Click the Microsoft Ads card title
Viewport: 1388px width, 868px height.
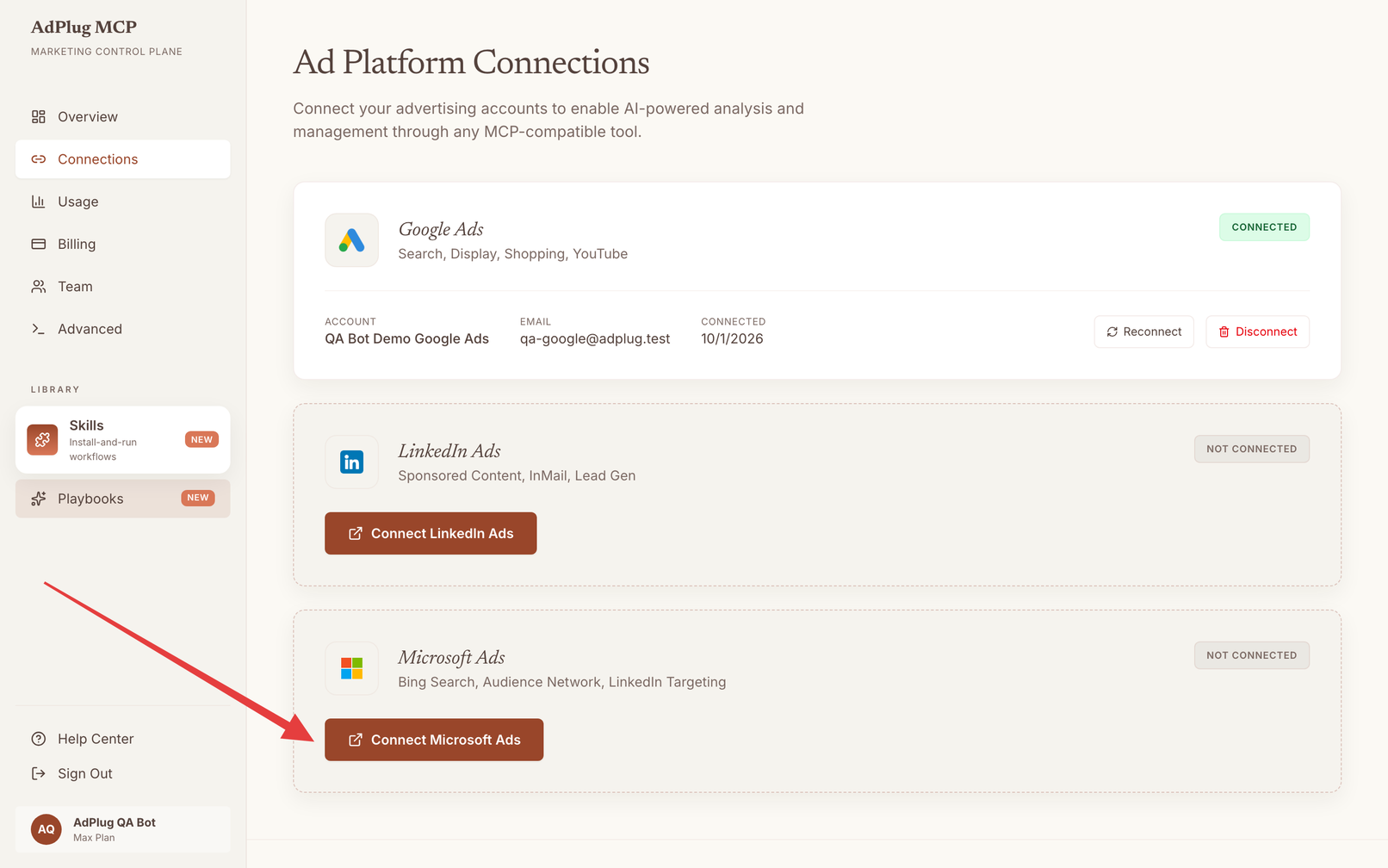point(451,658)
